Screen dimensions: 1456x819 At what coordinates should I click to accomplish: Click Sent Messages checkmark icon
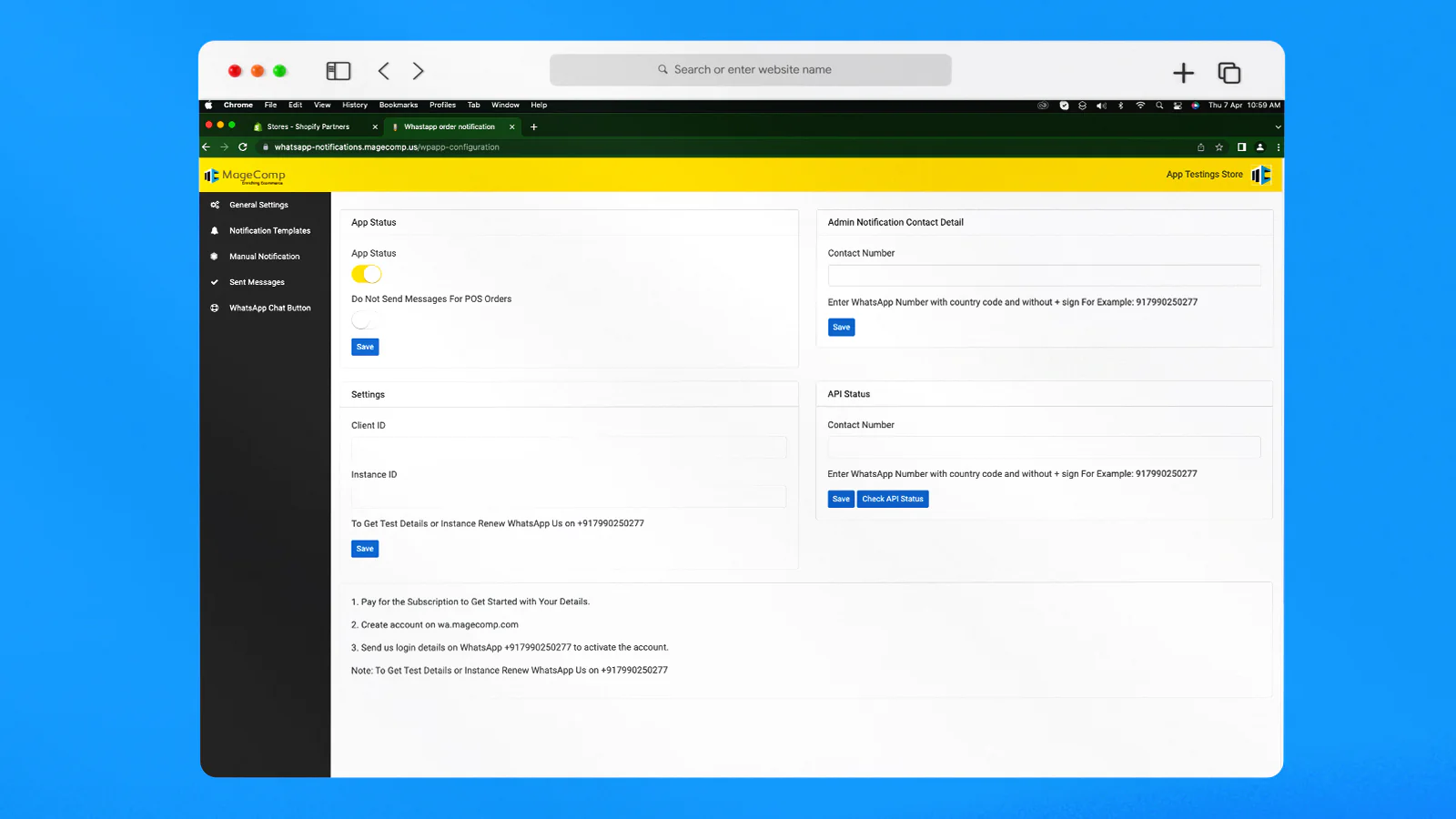point(215,282)
